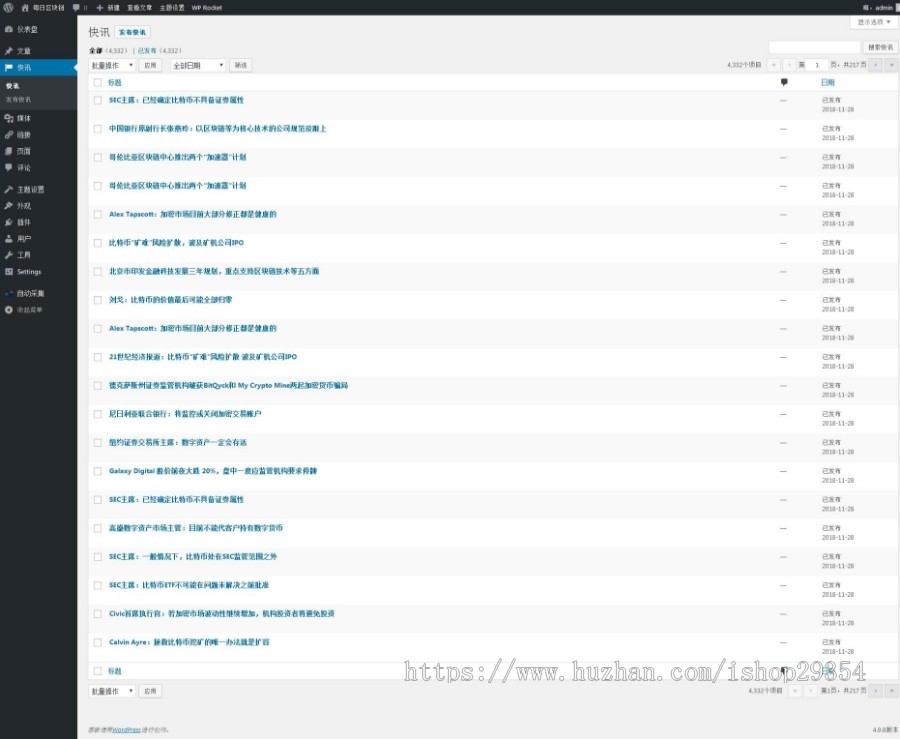Screen dimensions: 900x739
Task: Open the comments bubble in admin bar
Action: pos(78,7)
